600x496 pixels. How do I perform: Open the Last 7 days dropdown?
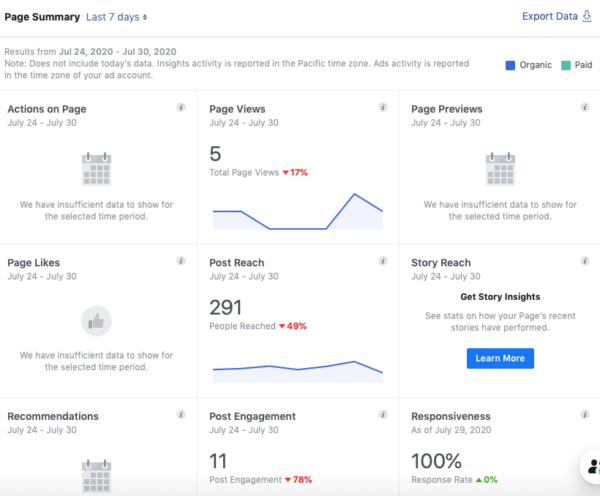coord(116,17)
